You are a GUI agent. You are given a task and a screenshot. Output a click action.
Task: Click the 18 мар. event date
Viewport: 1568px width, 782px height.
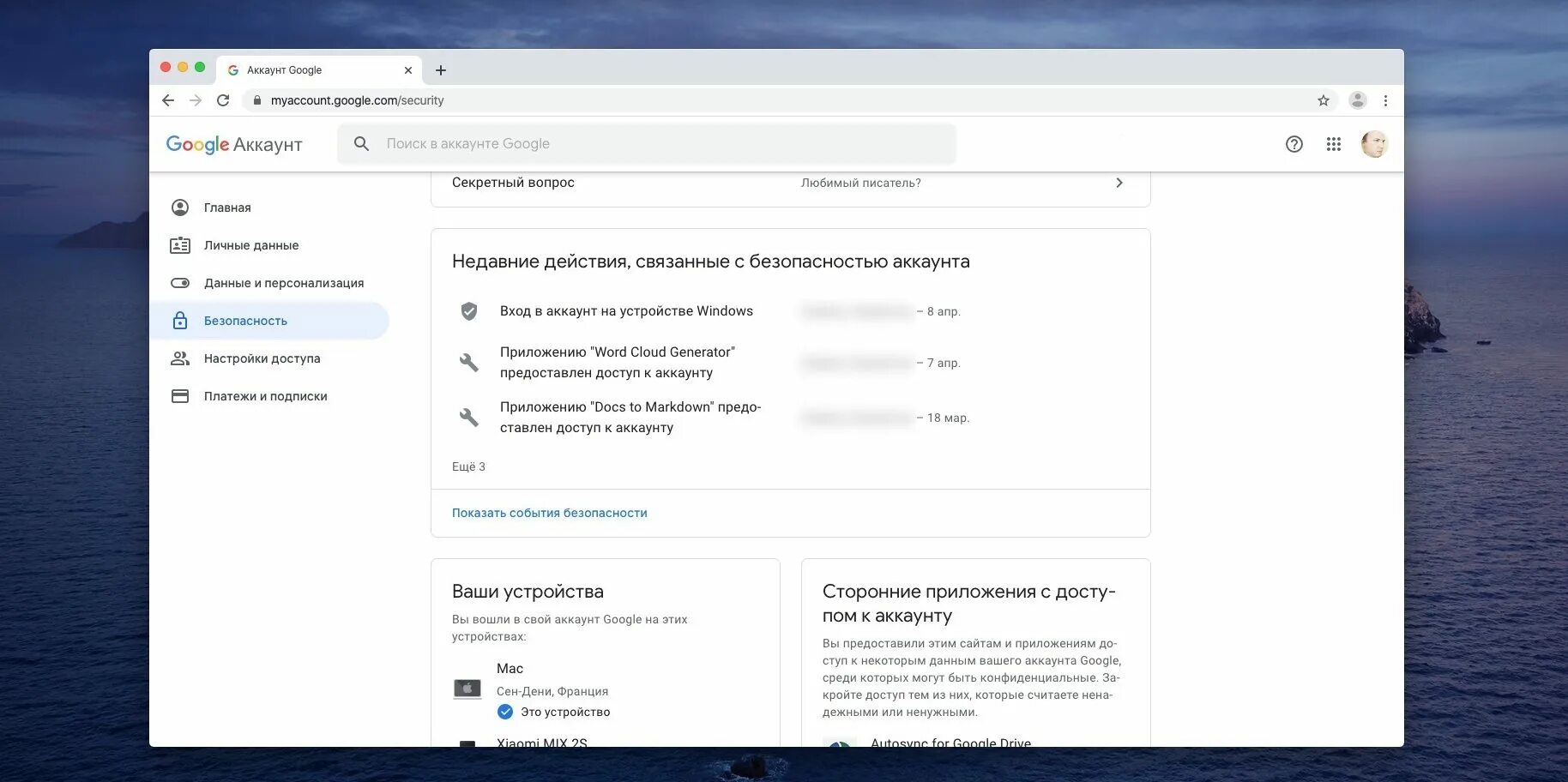(948, 418)
